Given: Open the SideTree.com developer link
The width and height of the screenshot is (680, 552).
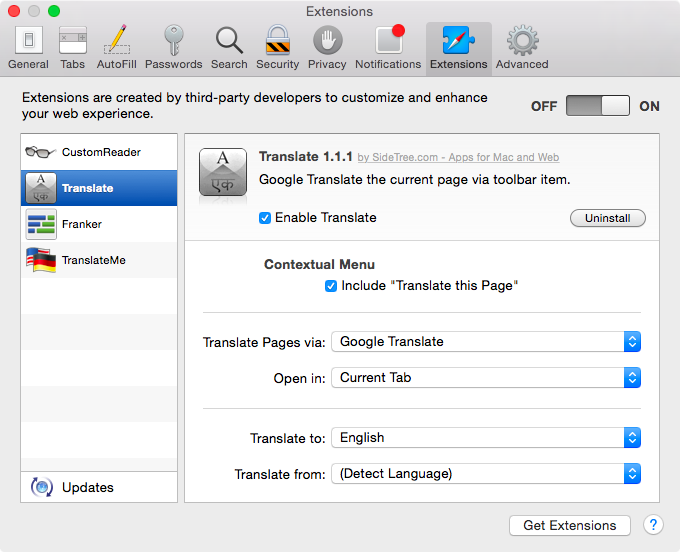Looking at the screenshot, I should [x=458, y=157].
